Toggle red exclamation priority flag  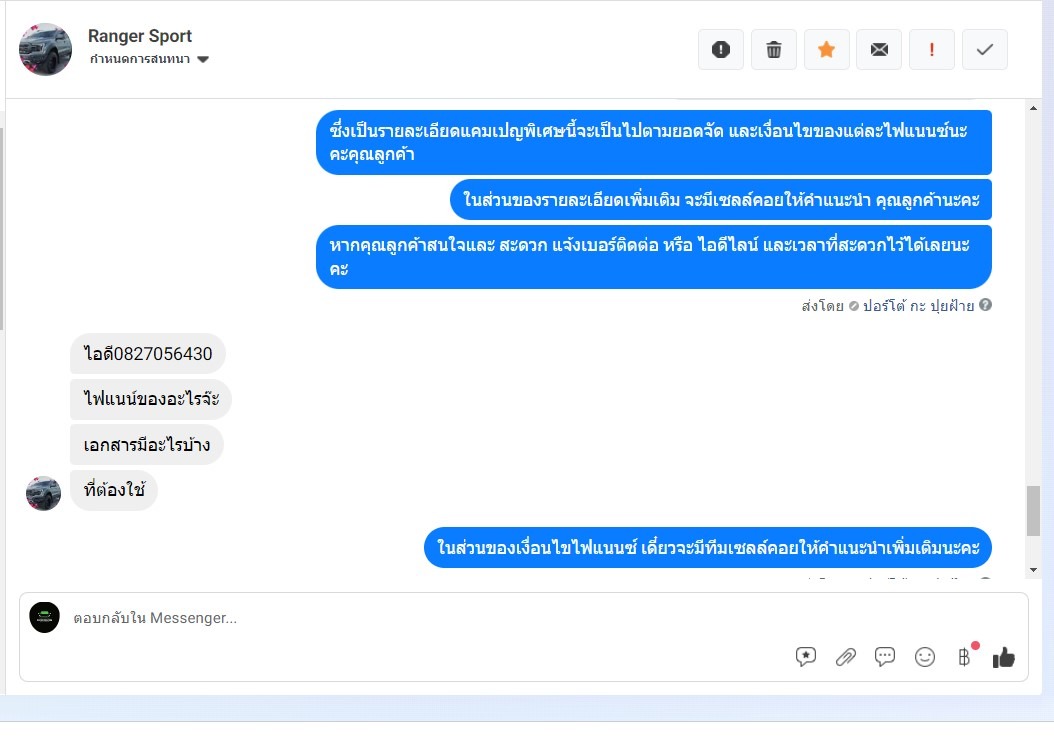point(932,50)
